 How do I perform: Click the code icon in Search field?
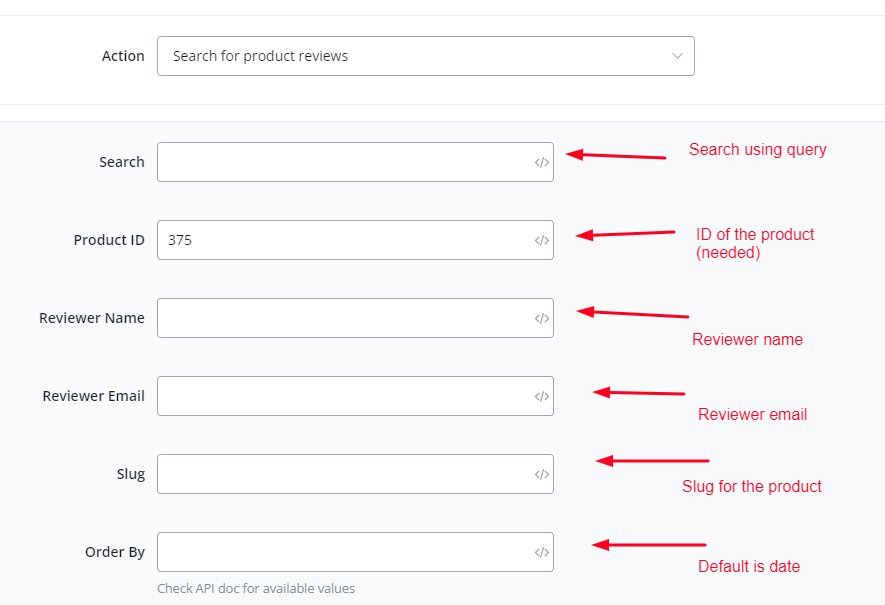pos(541,162)
